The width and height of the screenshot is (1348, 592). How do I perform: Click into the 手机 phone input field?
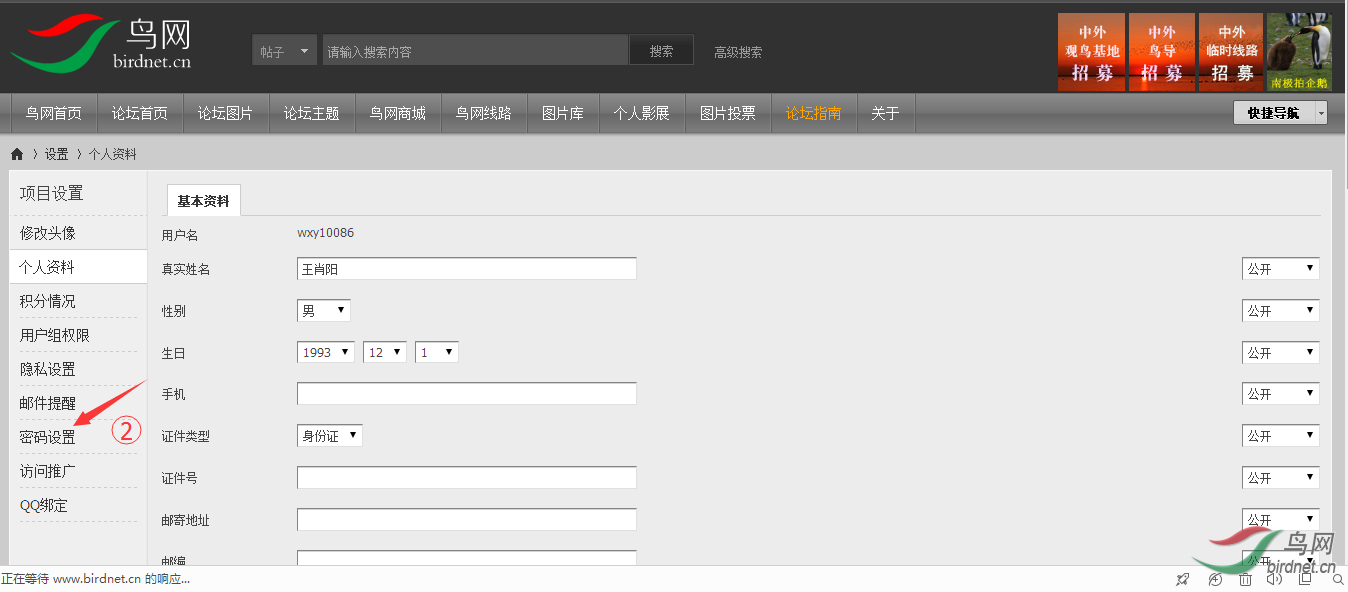pos(466,394)
